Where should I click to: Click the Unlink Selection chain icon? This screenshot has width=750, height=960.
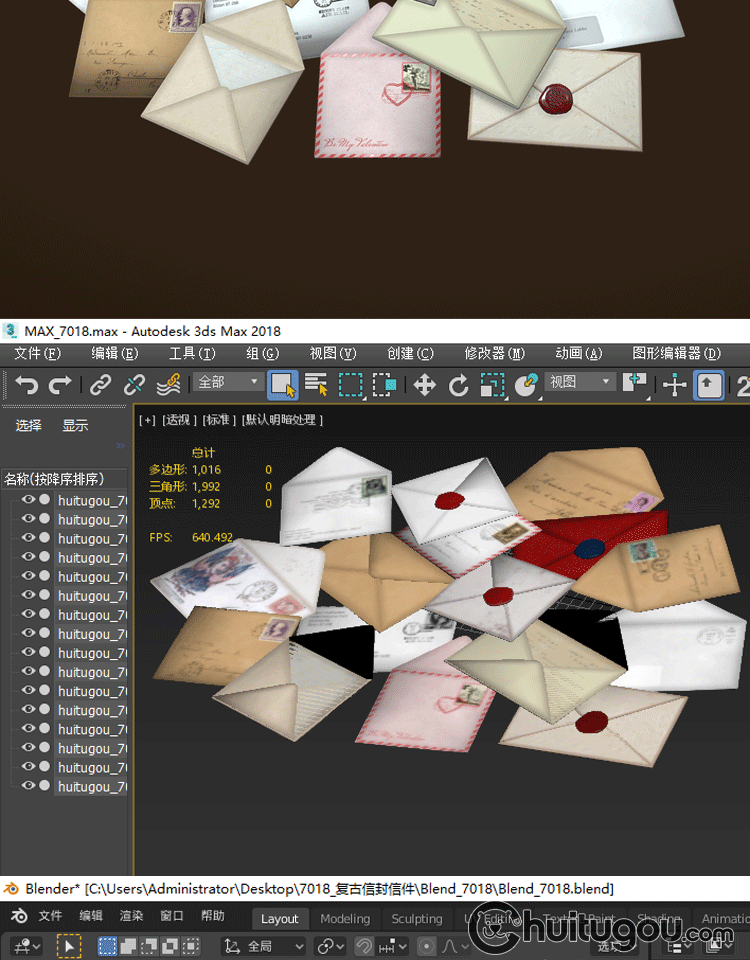pyautogui.click(x=134, y=384)
